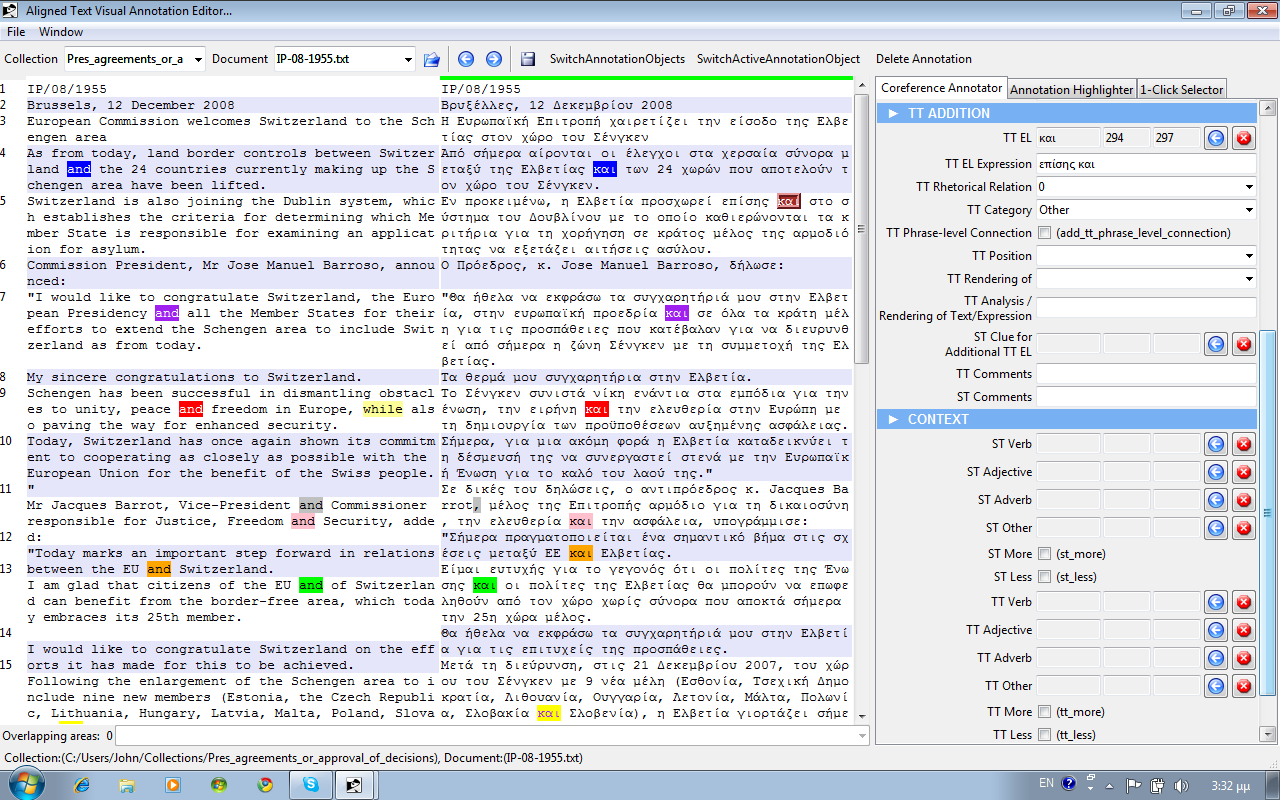
Task: Click blue button for ST Clue row
Action: pyautogui.click(x=1216, y=344)
